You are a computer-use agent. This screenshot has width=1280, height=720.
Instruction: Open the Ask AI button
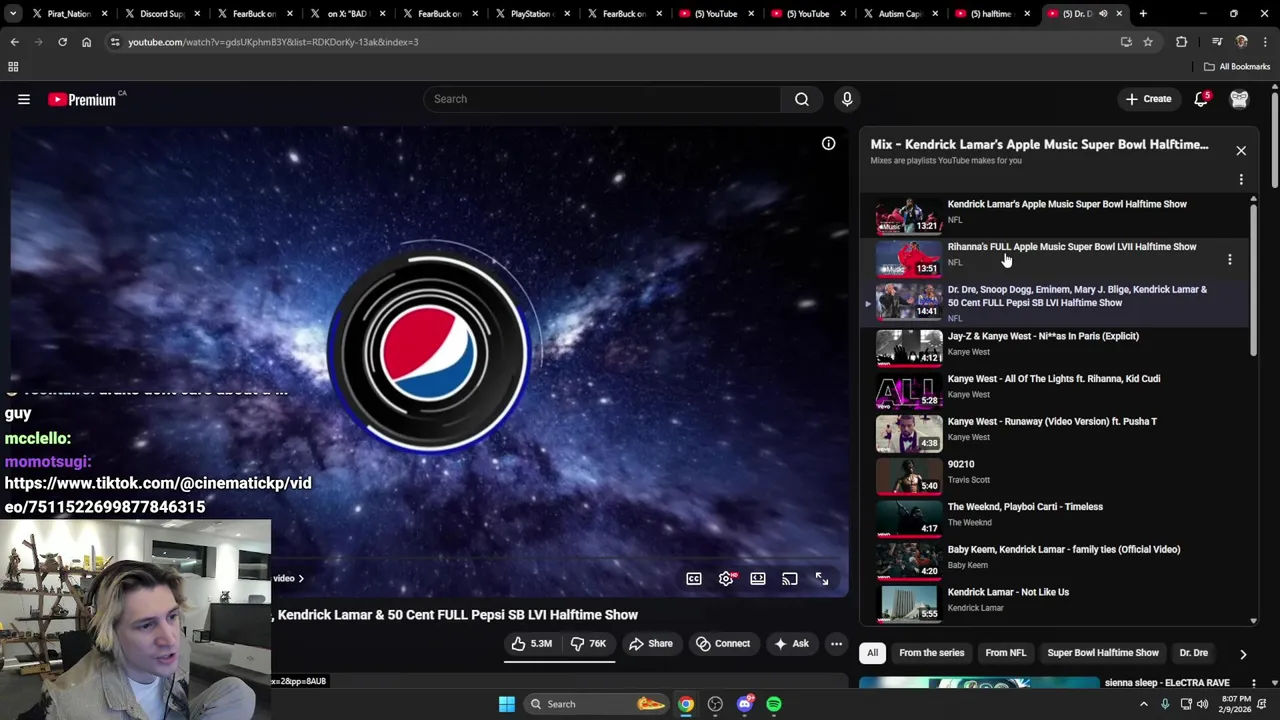pyautogui.click(x=791, y=644)
